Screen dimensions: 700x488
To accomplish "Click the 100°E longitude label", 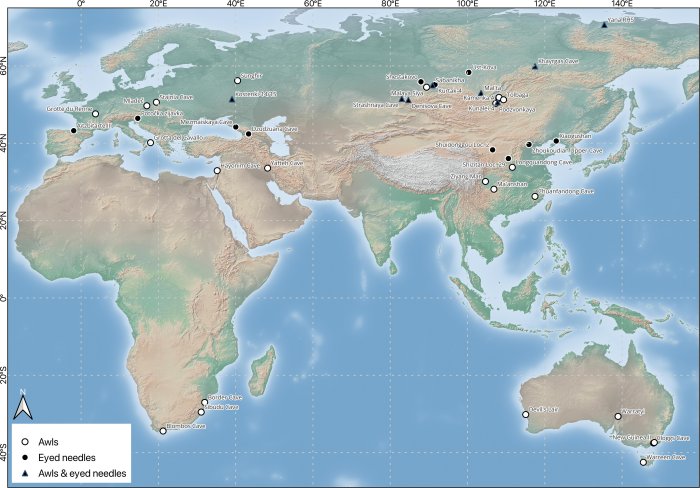I will point(468,7).
